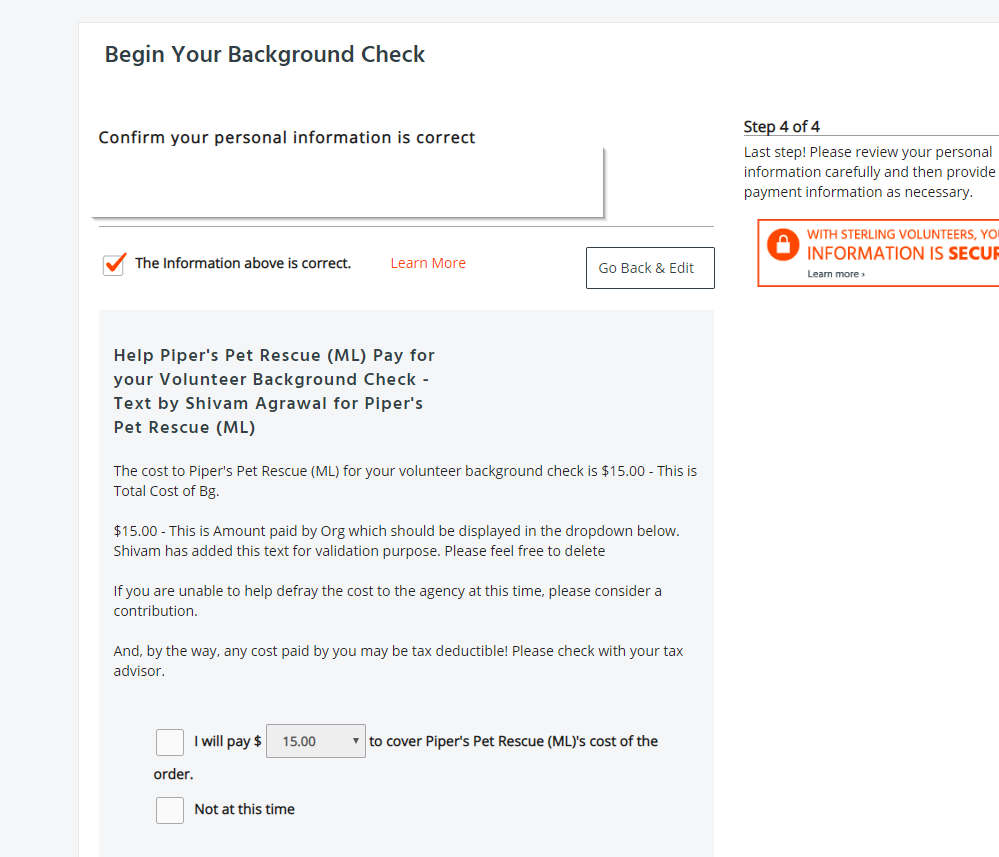Click the 'Begin Your Background Check' heading
The image size is (999, 857).
coord(265,54)
